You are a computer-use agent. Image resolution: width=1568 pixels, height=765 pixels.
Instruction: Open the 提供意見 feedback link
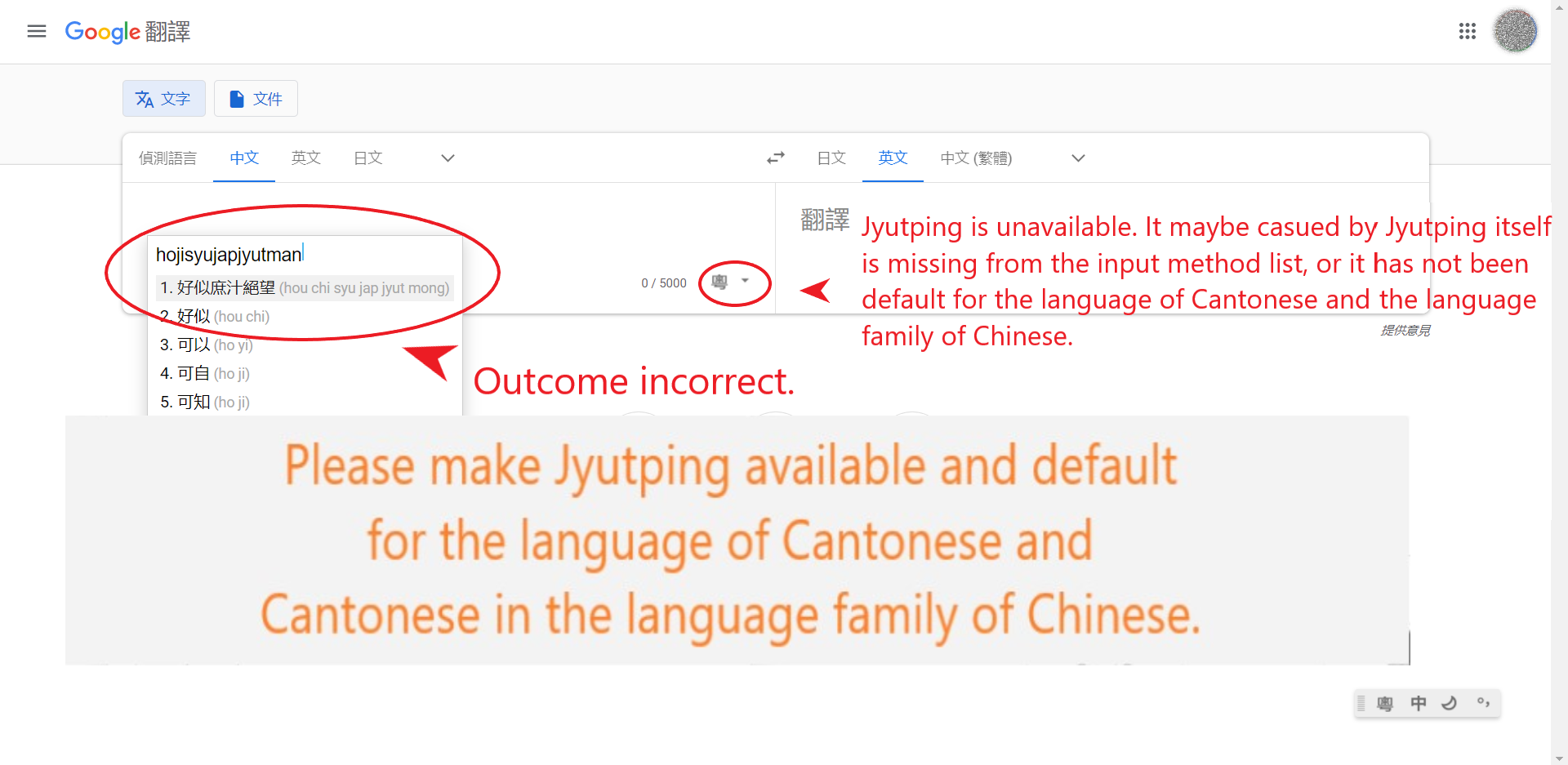point(1404,330)
